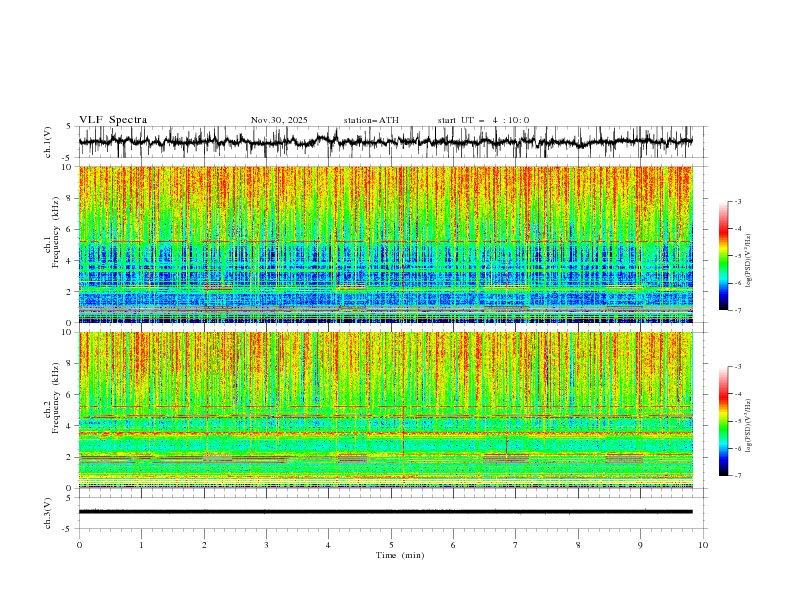Click the 'ch.3(V)' waveform axis label
This screenshot has width=792, height=612.
click(x=48, y=513)
